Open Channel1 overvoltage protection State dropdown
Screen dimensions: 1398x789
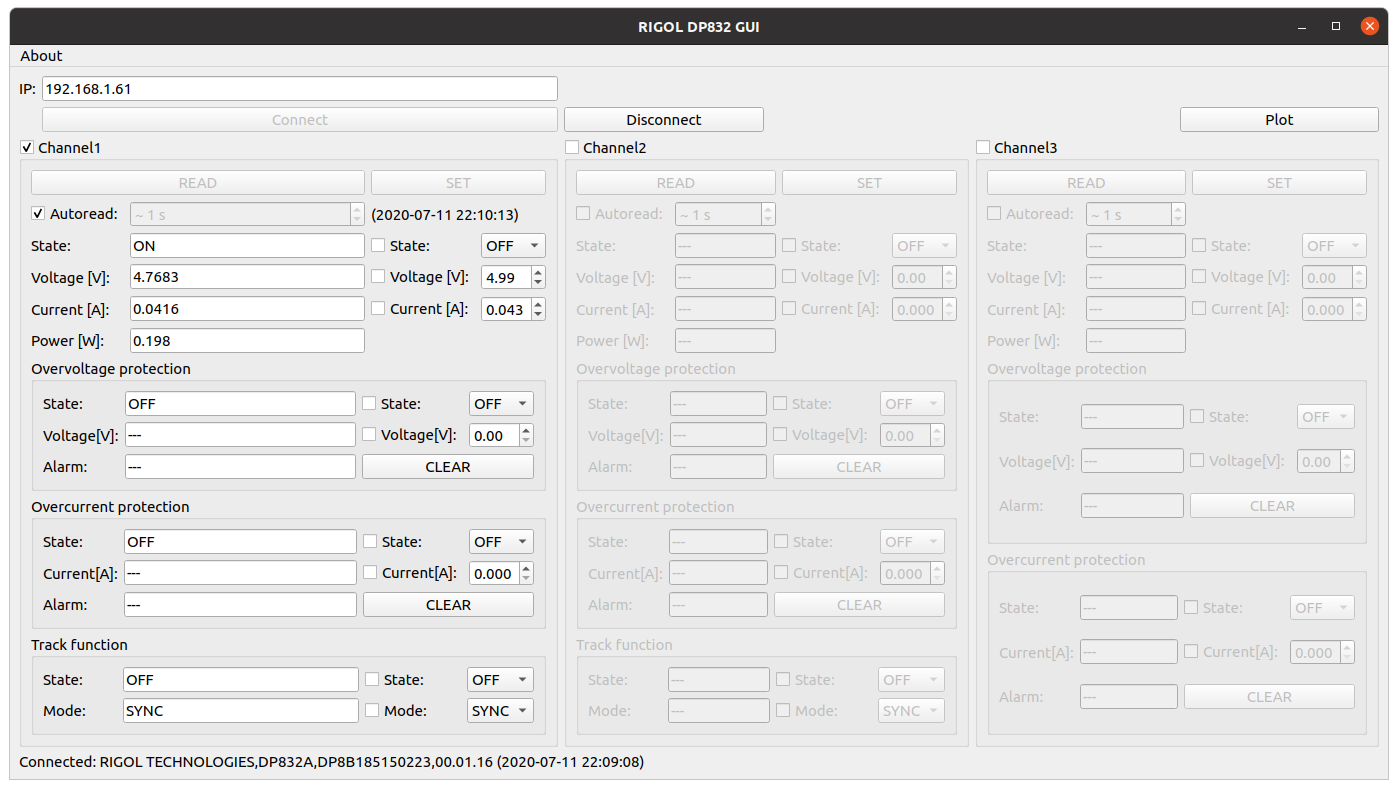tap(501, 404)
